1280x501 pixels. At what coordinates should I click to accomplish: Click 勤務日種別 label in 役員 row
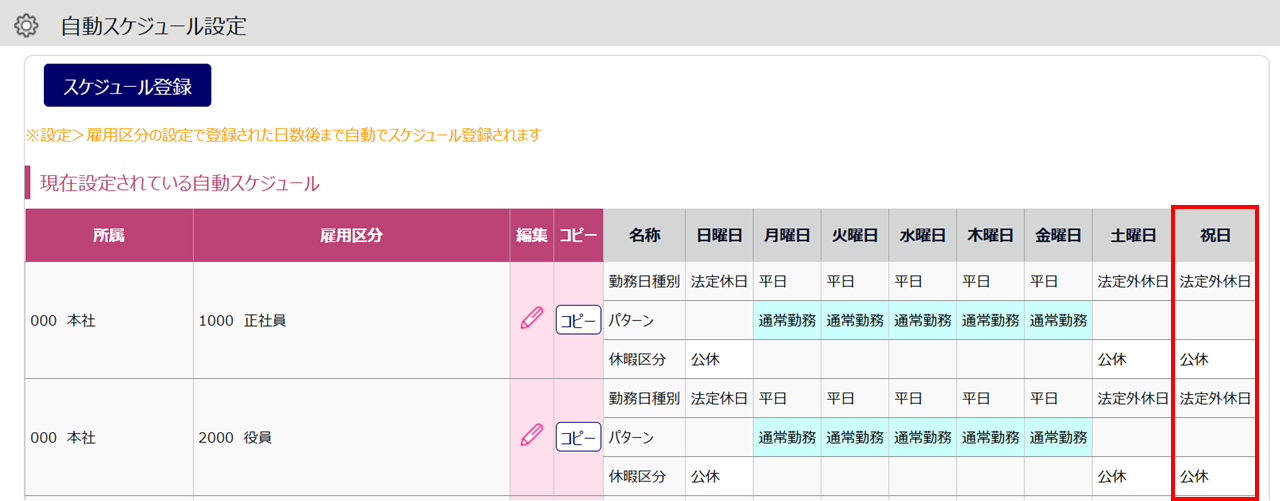click(x=644, y=398)
